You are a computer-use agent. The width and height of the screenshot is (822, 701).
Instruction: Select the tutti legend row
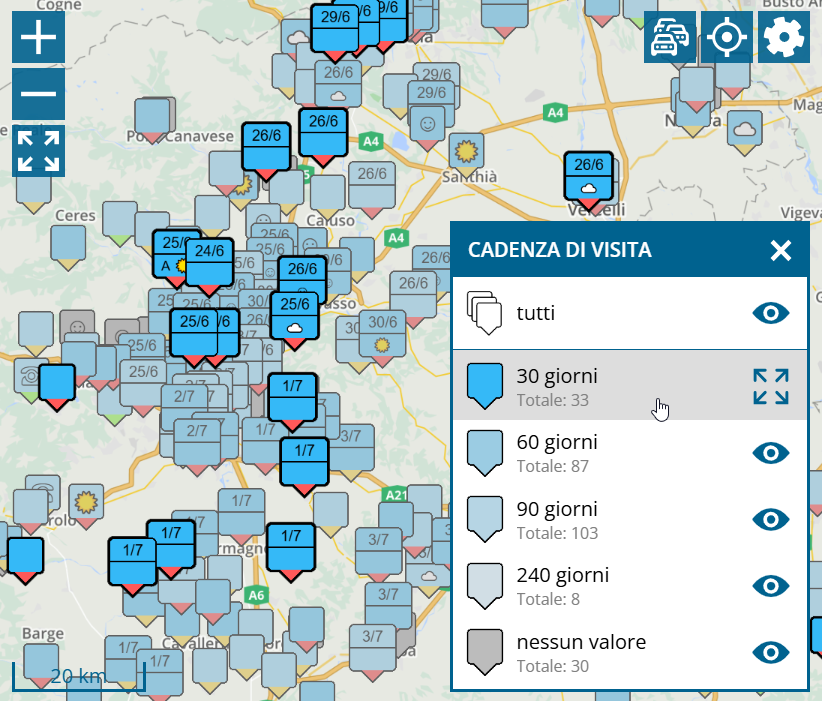pos(630,313)
